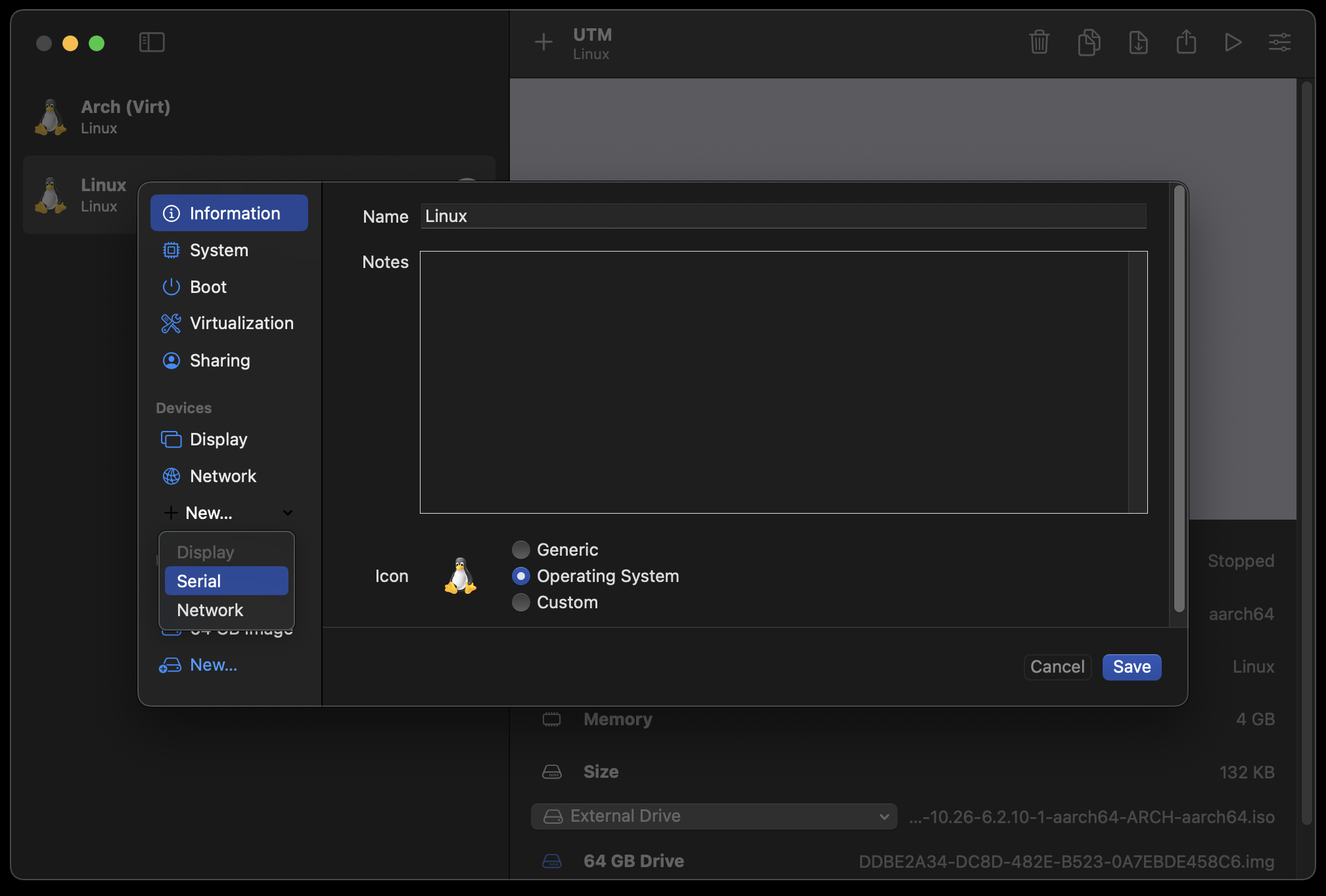Click the 64 GB Drive icon
Image resolution: width=1326 pixels, height=896 pixels.
pos(551,861)
